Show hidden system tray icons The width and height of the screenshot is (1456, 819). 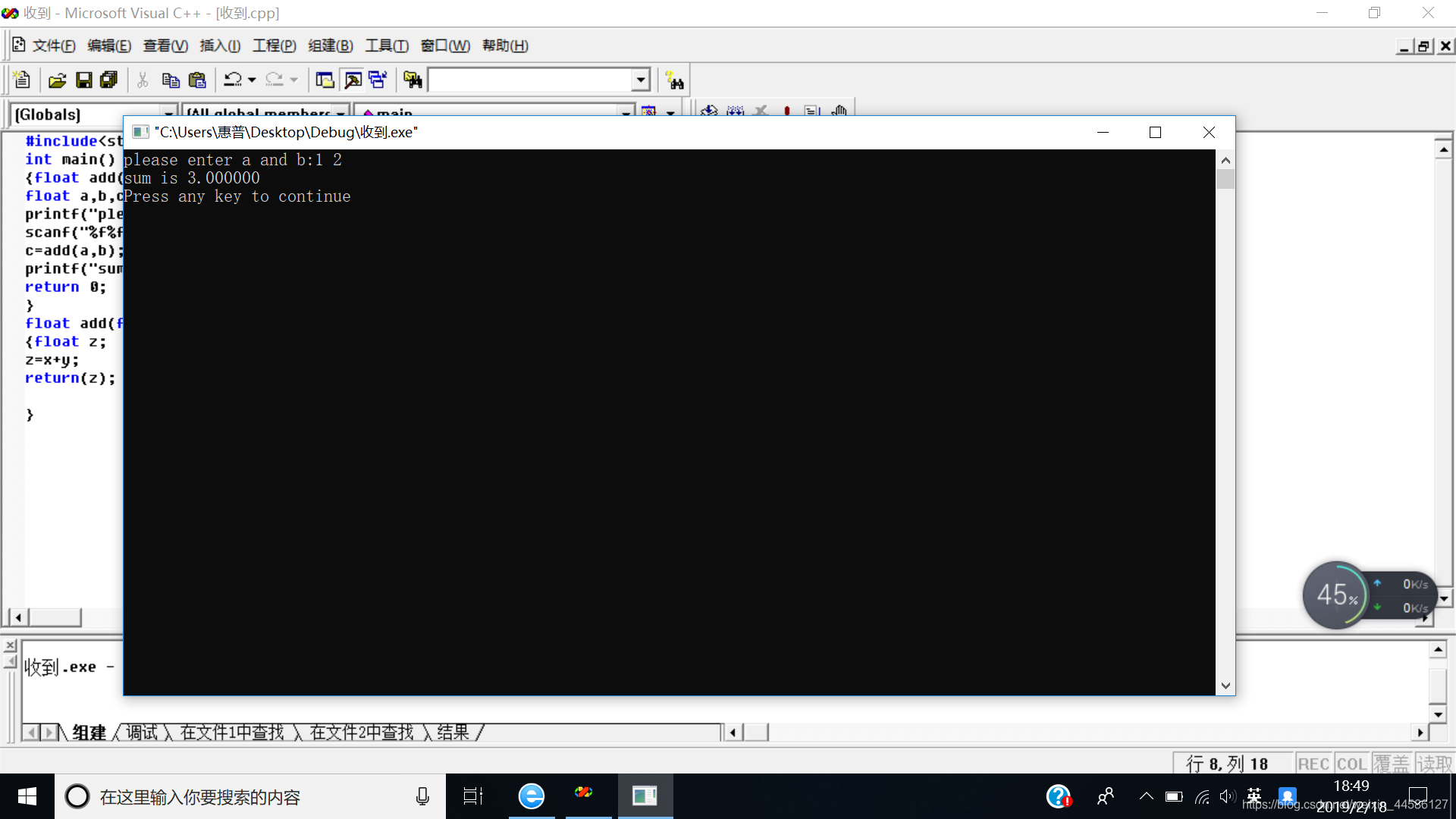[1146, 796]
